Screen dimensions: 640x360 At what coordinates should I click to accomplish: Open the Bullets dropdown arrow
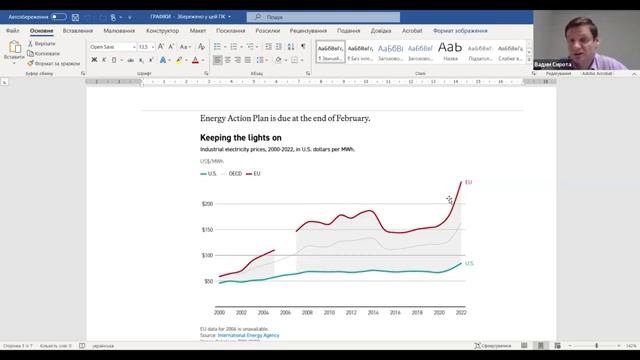pyautogui.click(x=224, y=47)
